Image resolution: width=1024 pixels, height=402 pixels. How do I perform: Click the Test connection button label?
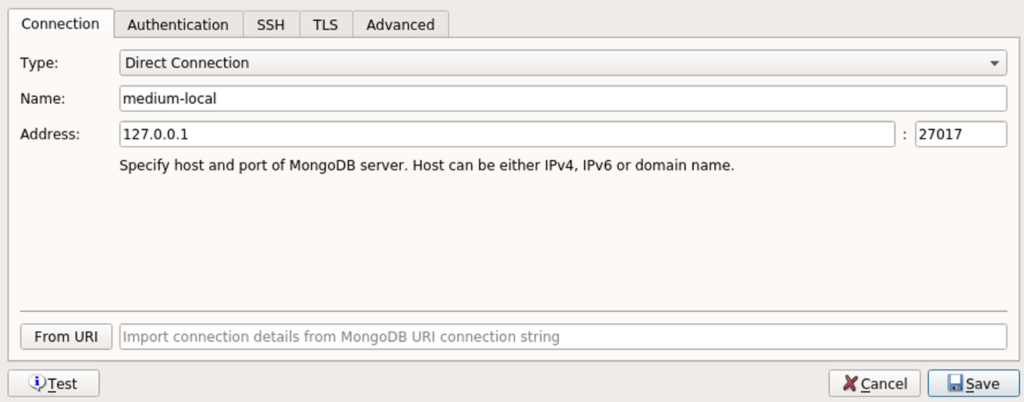(63, 384)
